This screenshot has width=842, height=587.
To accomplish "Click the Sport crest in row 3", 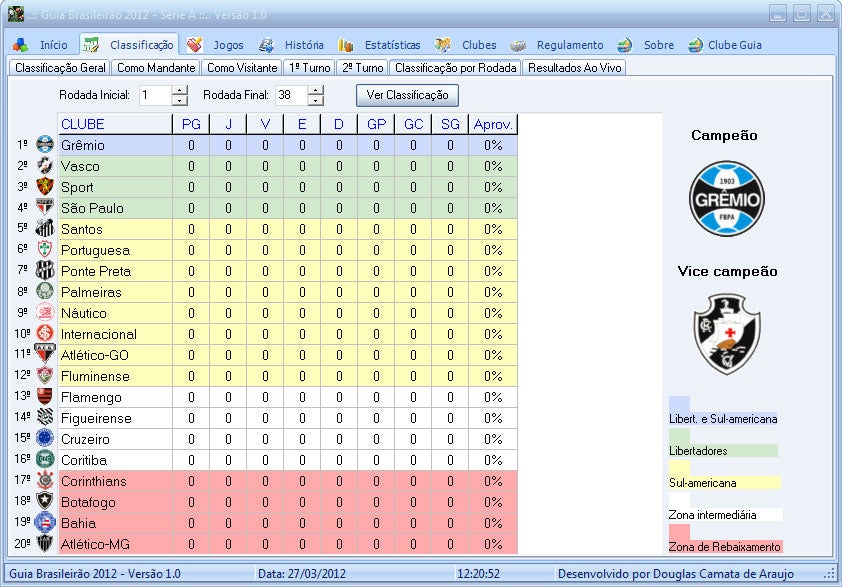I will coord(45,186).
